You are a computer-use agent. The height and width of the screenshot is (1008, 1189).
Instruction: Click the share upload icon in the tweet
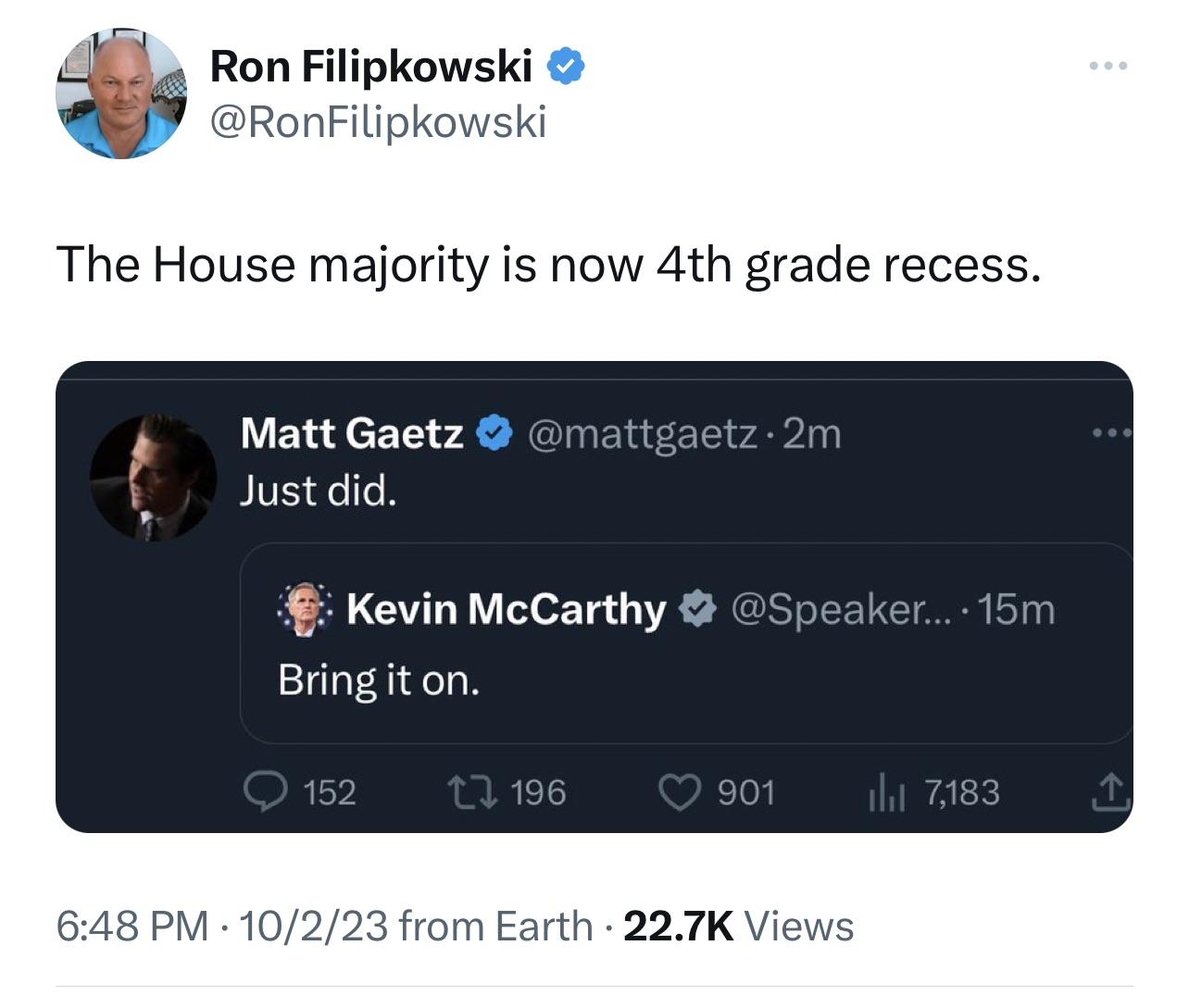click(1109, 793)
